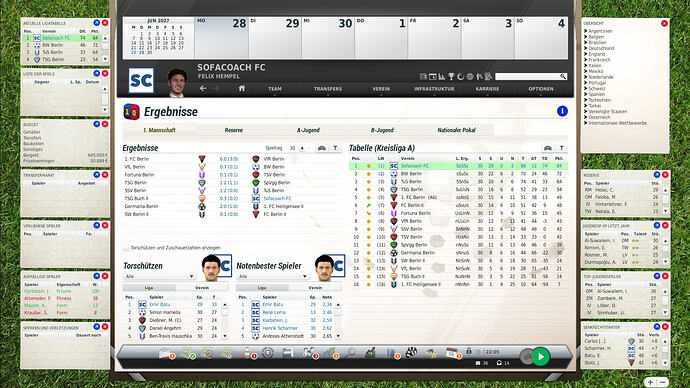Click the blue button on the Transfermarkt widget

click(96, 175)
